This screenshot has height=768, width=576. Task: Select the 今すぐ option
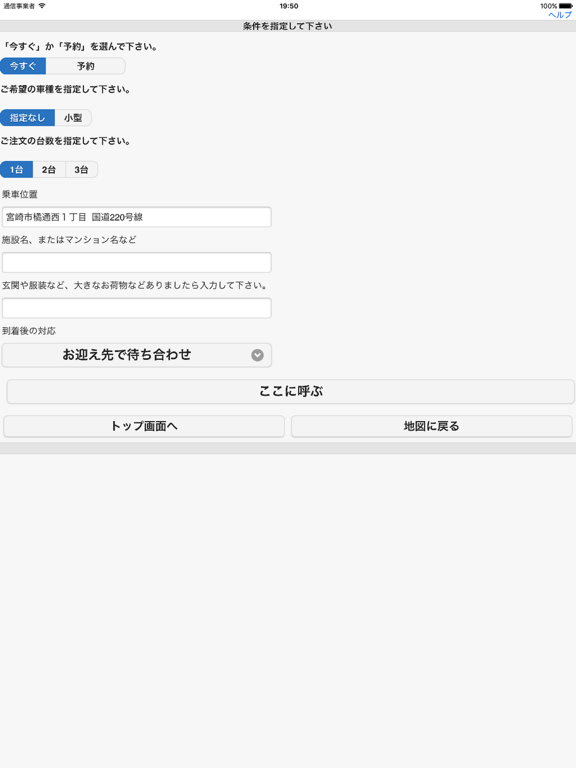(23, 66)
